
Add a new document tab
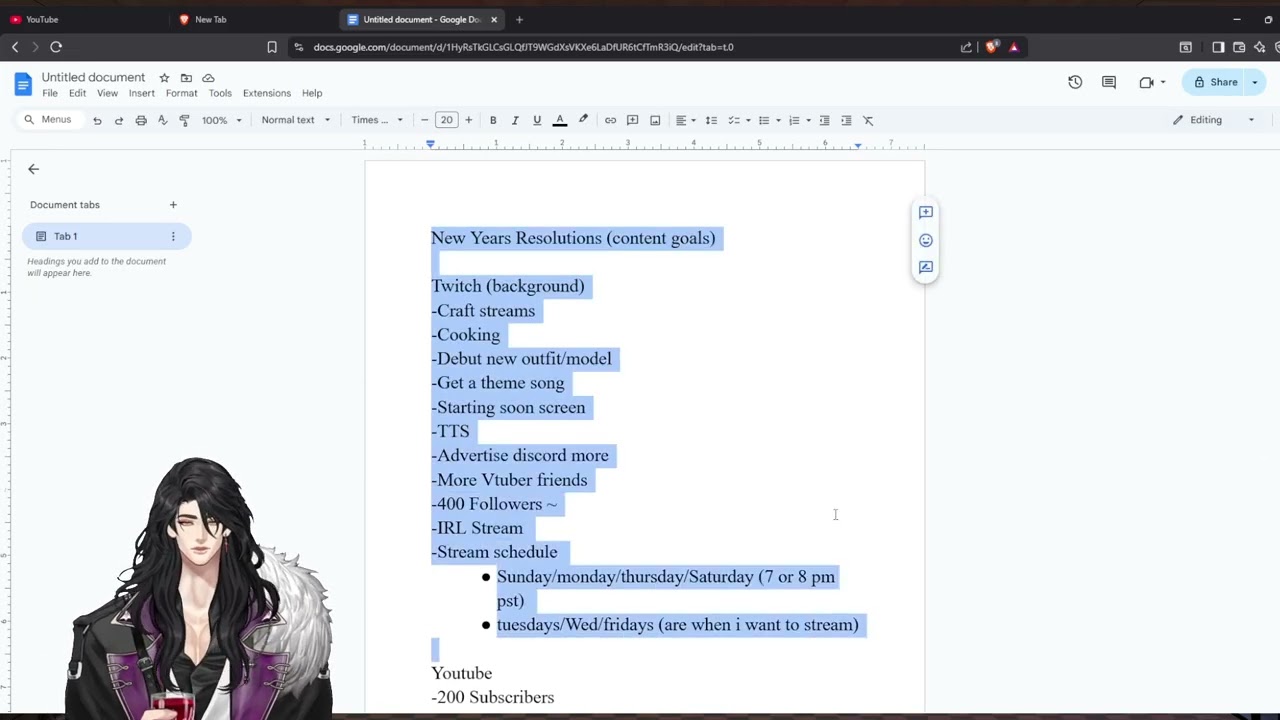(173, 205)
